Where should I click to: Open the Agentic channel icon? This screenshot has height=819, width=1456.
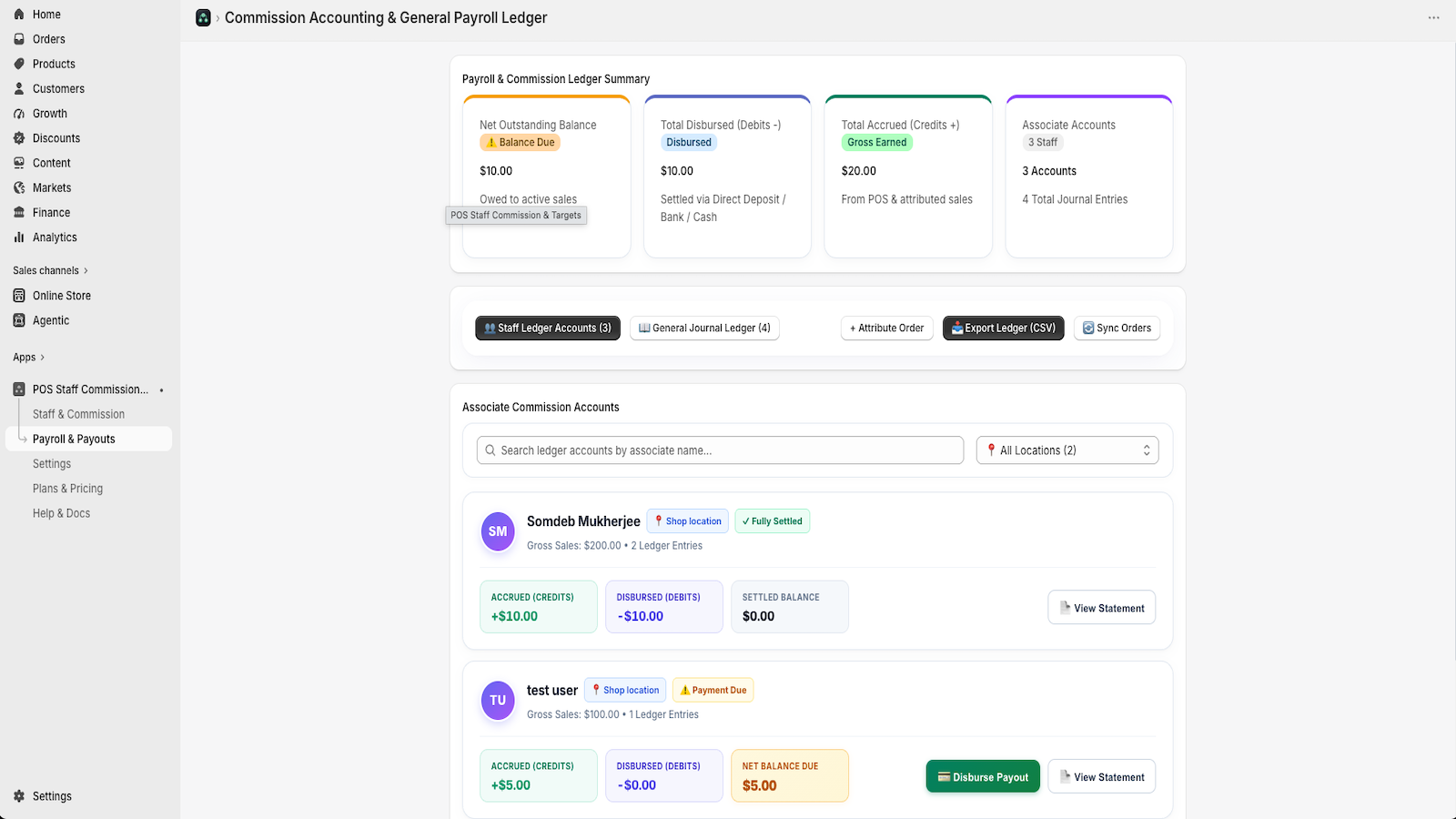(19, 320)
